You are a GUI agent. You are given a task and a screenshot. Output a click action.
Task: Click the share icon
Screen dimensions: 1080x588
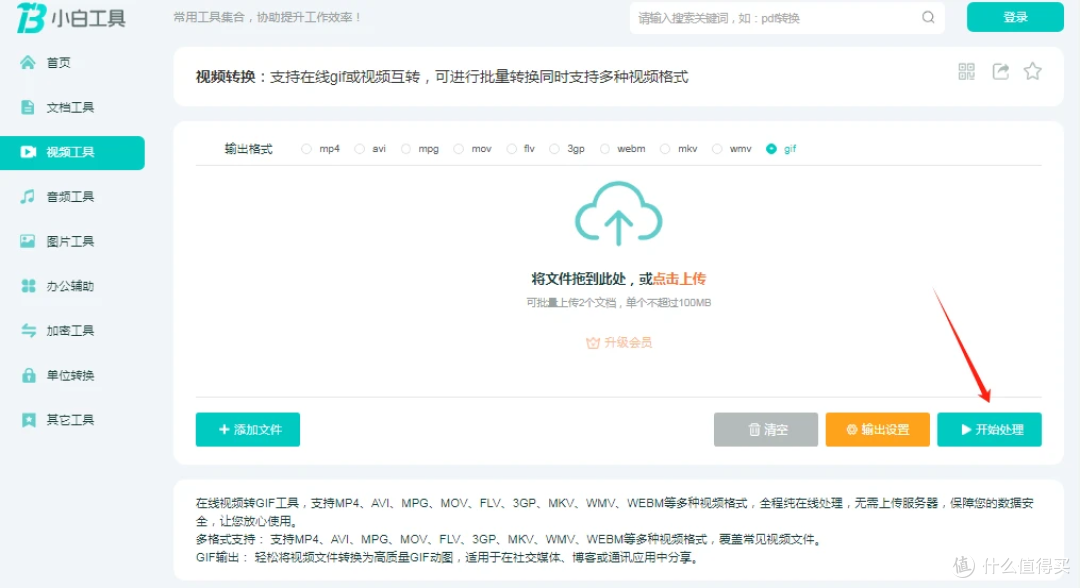click(x=1000, y=72)
